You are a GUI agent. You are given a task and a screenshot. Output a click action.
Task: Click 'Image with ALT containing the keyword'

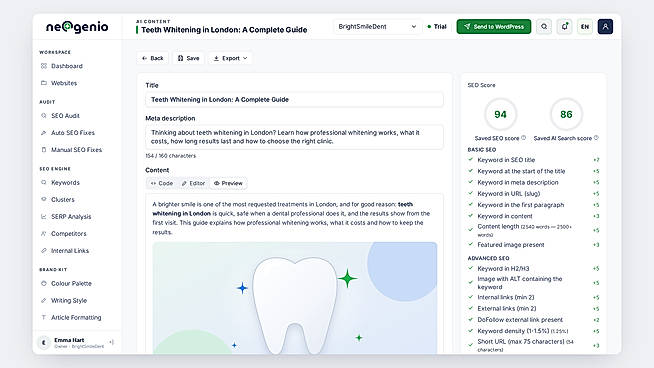pyautogui.click(x=534, y=283)
